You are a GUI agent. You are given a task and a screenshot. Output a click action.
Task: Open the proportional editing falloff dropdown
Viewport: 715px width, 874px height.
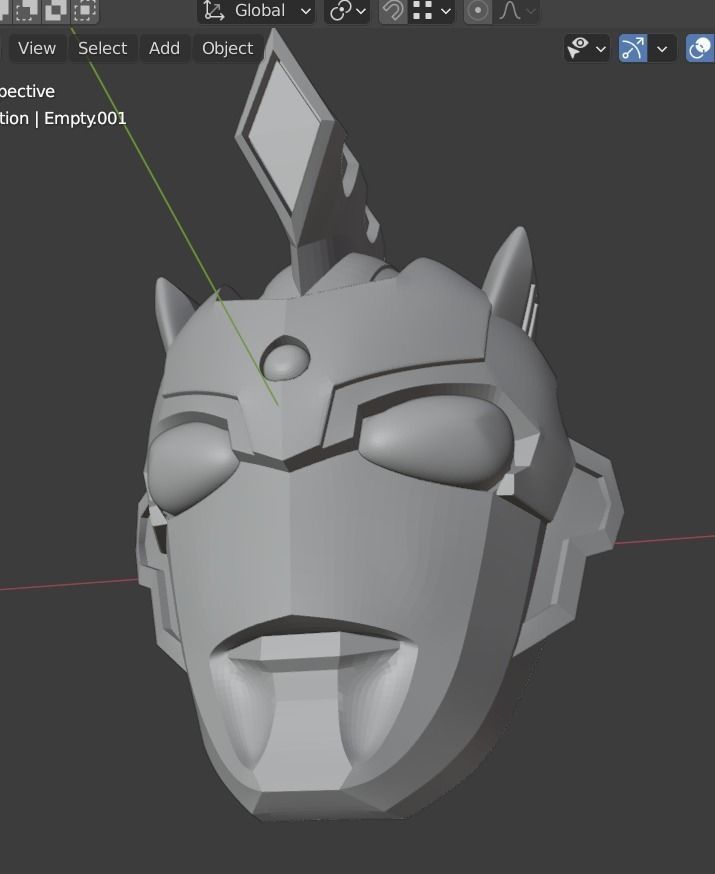[516, 11]
